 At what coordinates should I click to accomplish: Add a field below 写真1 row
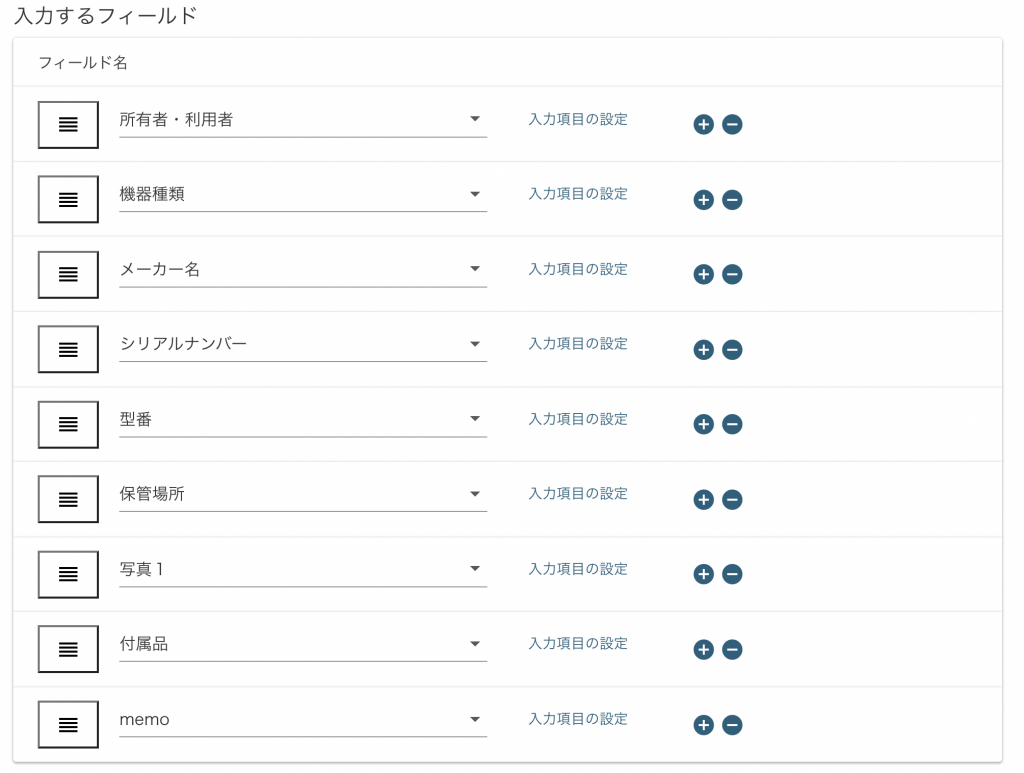[703, 574]
